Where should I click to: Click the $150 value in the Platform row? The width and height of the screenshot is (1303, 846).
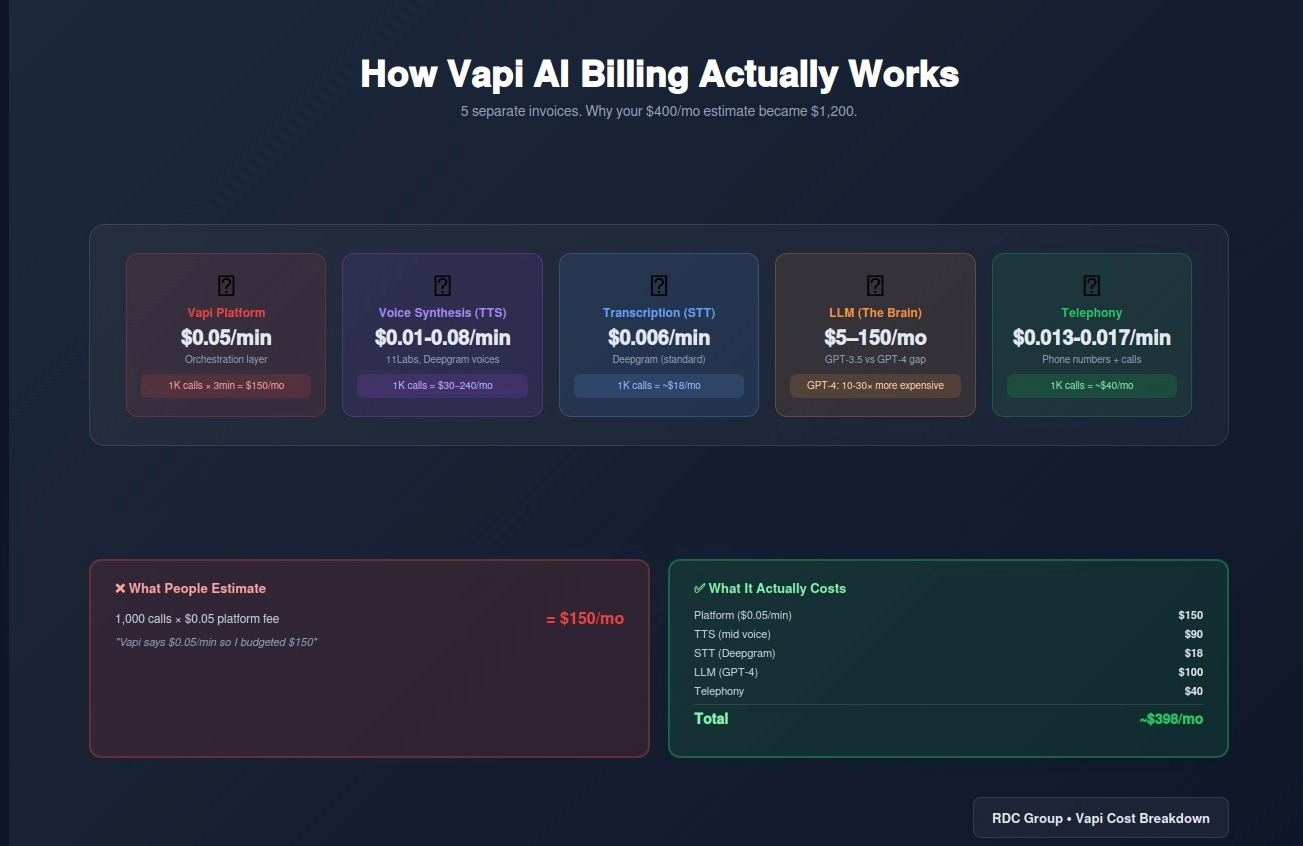[x=1190, y=615]
